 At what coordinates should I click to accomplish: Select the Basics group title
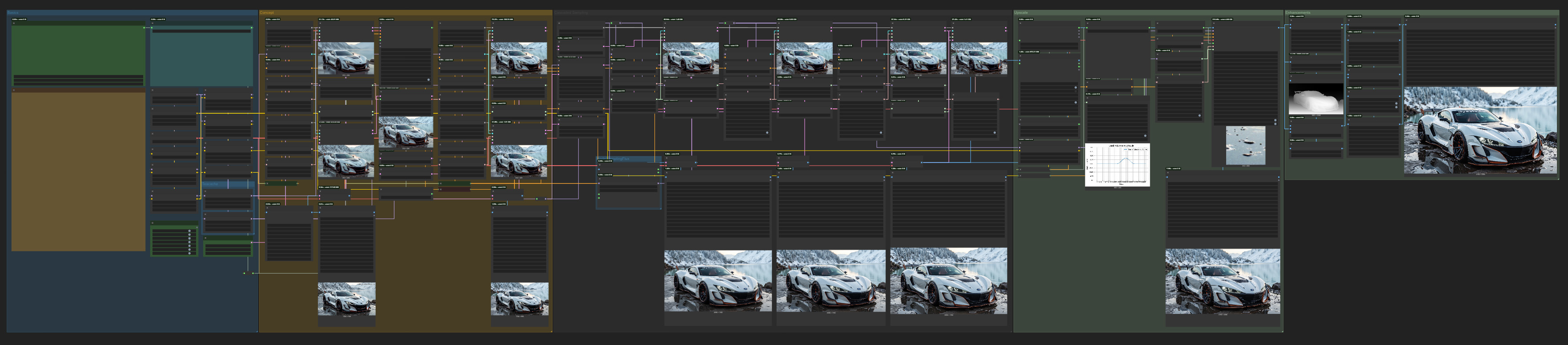click(13, 12)
